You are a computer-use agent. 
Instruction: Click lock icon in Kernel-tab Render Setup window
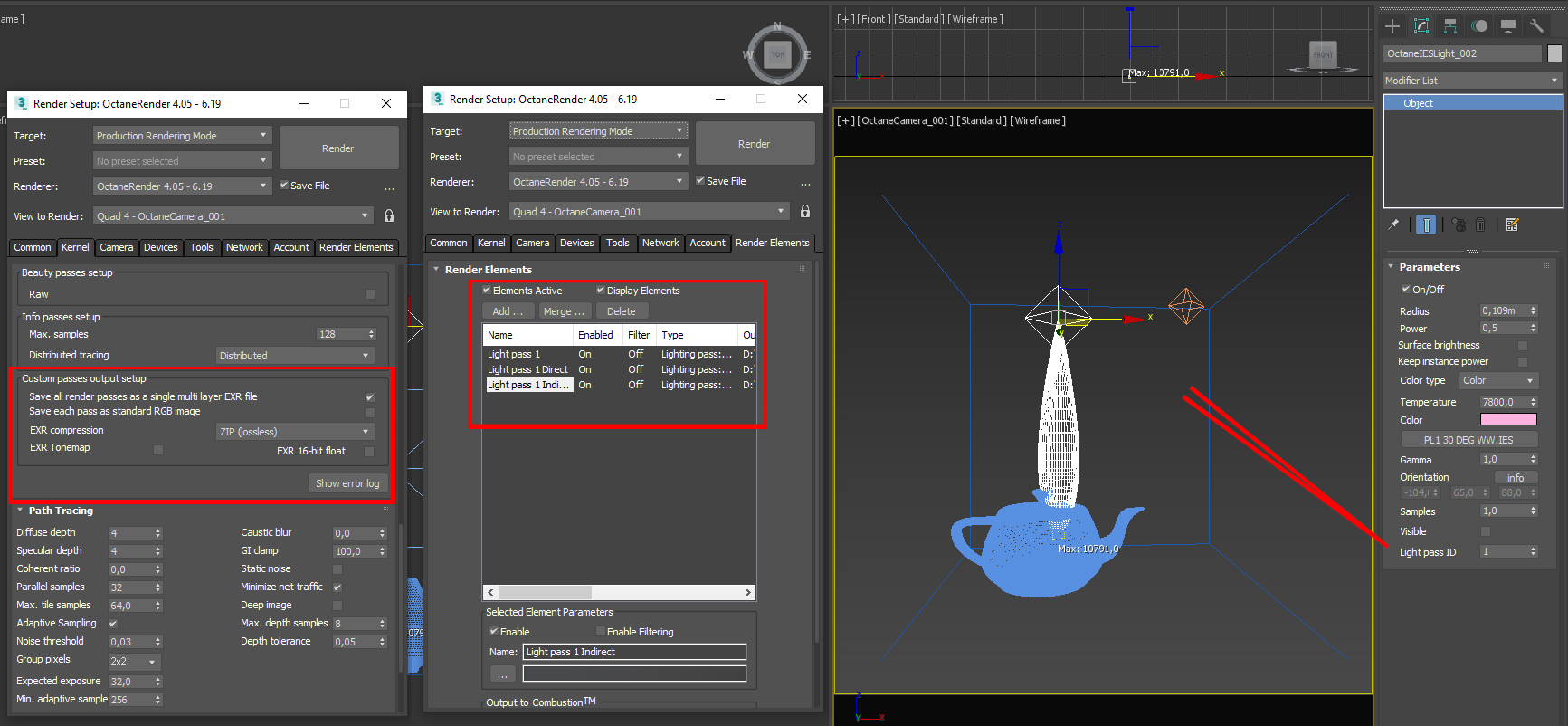389,216
